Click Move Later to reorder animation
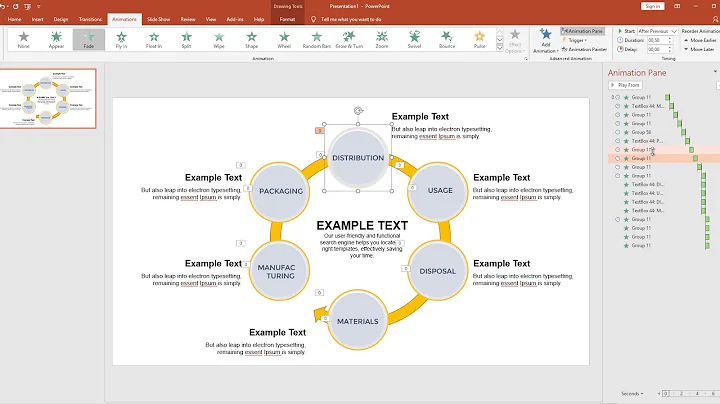The height and width of the screenshot is (404, 720). (699, 49)
